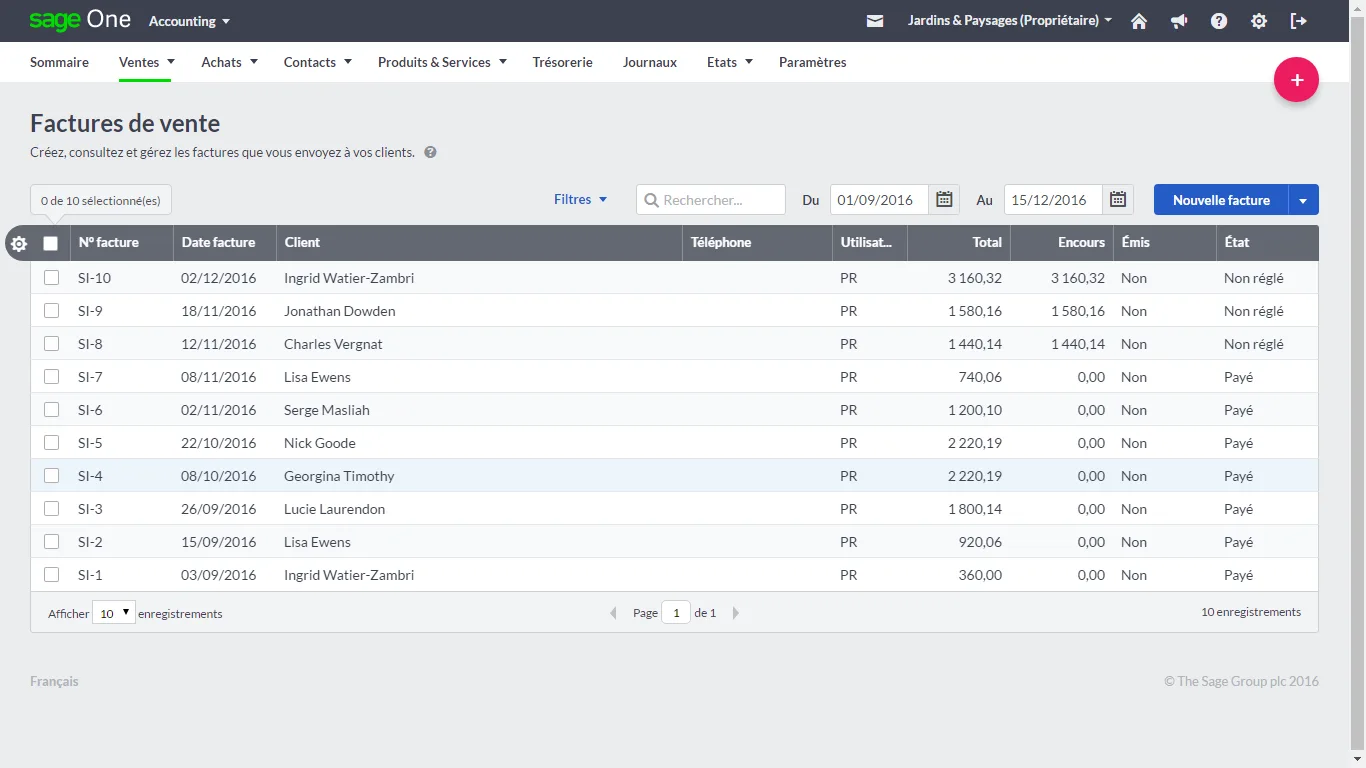Open the end date calendar picker
The height and width of the screenshot is (768, 1366).
pyautogui.click(x=1118, y=200)
